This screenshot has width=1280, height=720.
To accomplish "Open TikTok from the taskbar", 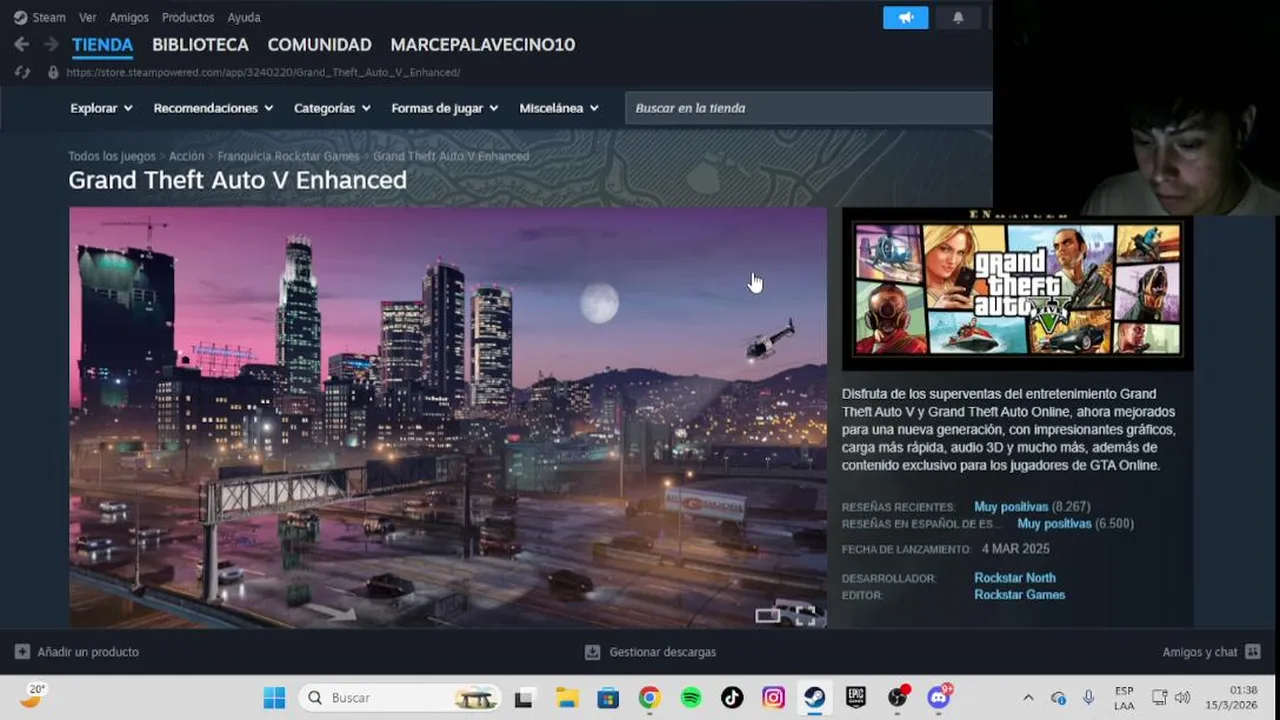I will click(x=732, y=698).
